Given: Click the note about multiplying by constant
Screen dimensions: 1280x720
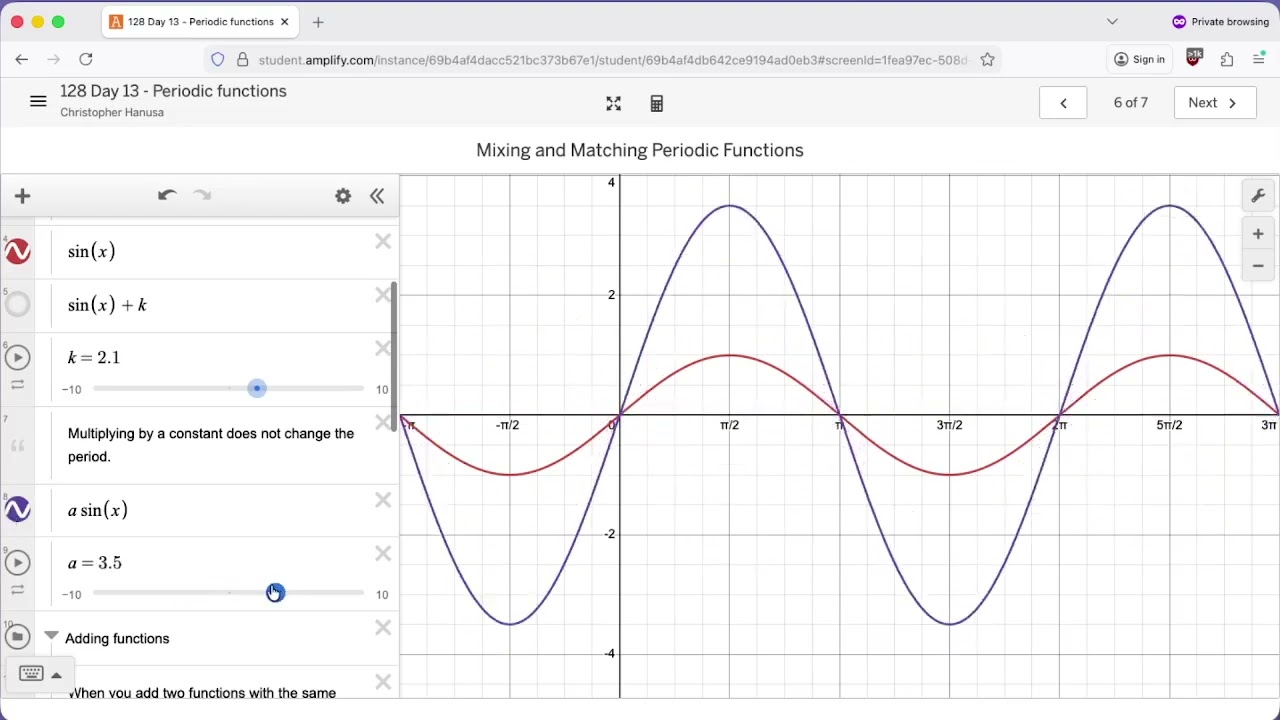Looking at the screenshot, I should pyautogui.click(x=211, y=445).
